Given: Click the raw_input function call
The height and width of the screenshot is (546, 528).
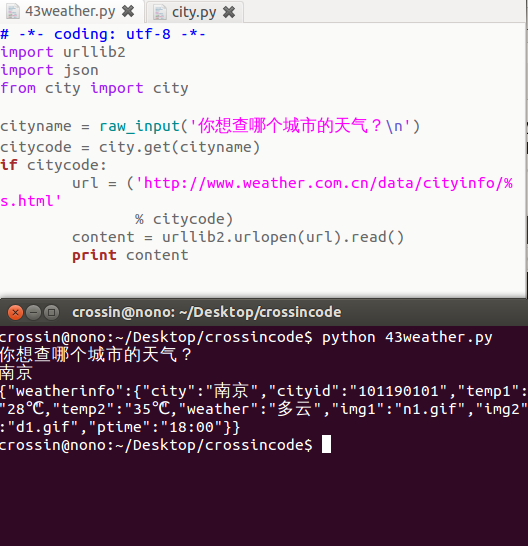Looking at the screenshot, I should coord(259,126).
